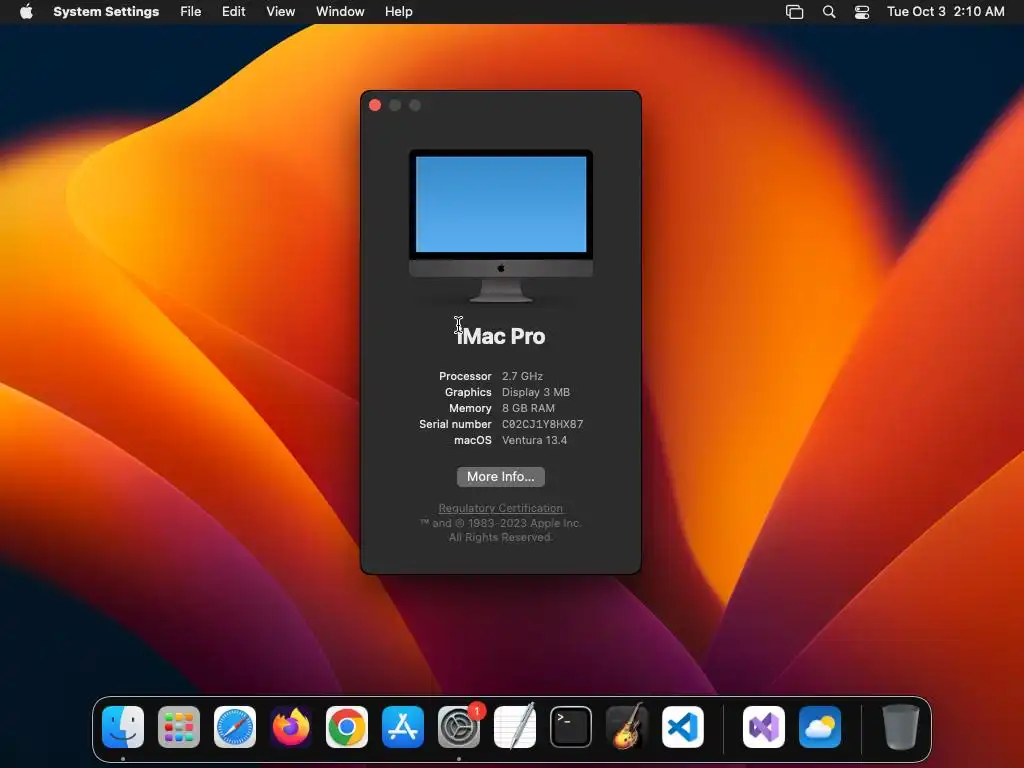The width and height of the screenshot is (1024, 768).
Task: Open the Window menu
Action: [x=340, y=12]
